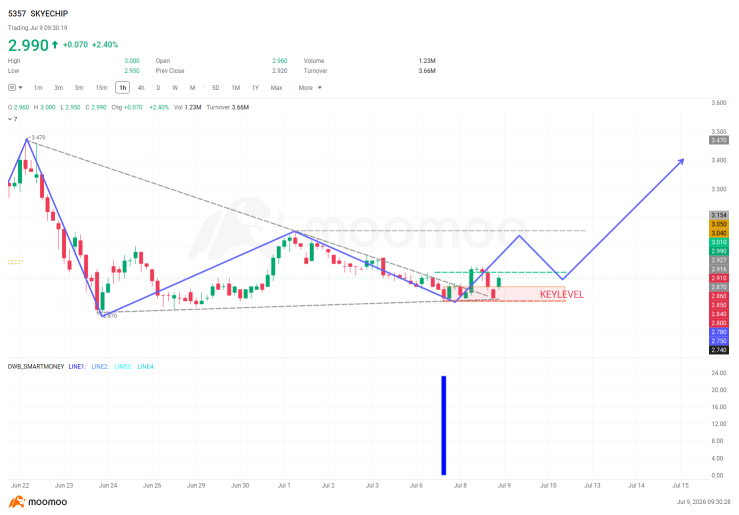Open the candlestick interval icon dropdown
Screen dimensions: 739x515
[x=12, y=88]
